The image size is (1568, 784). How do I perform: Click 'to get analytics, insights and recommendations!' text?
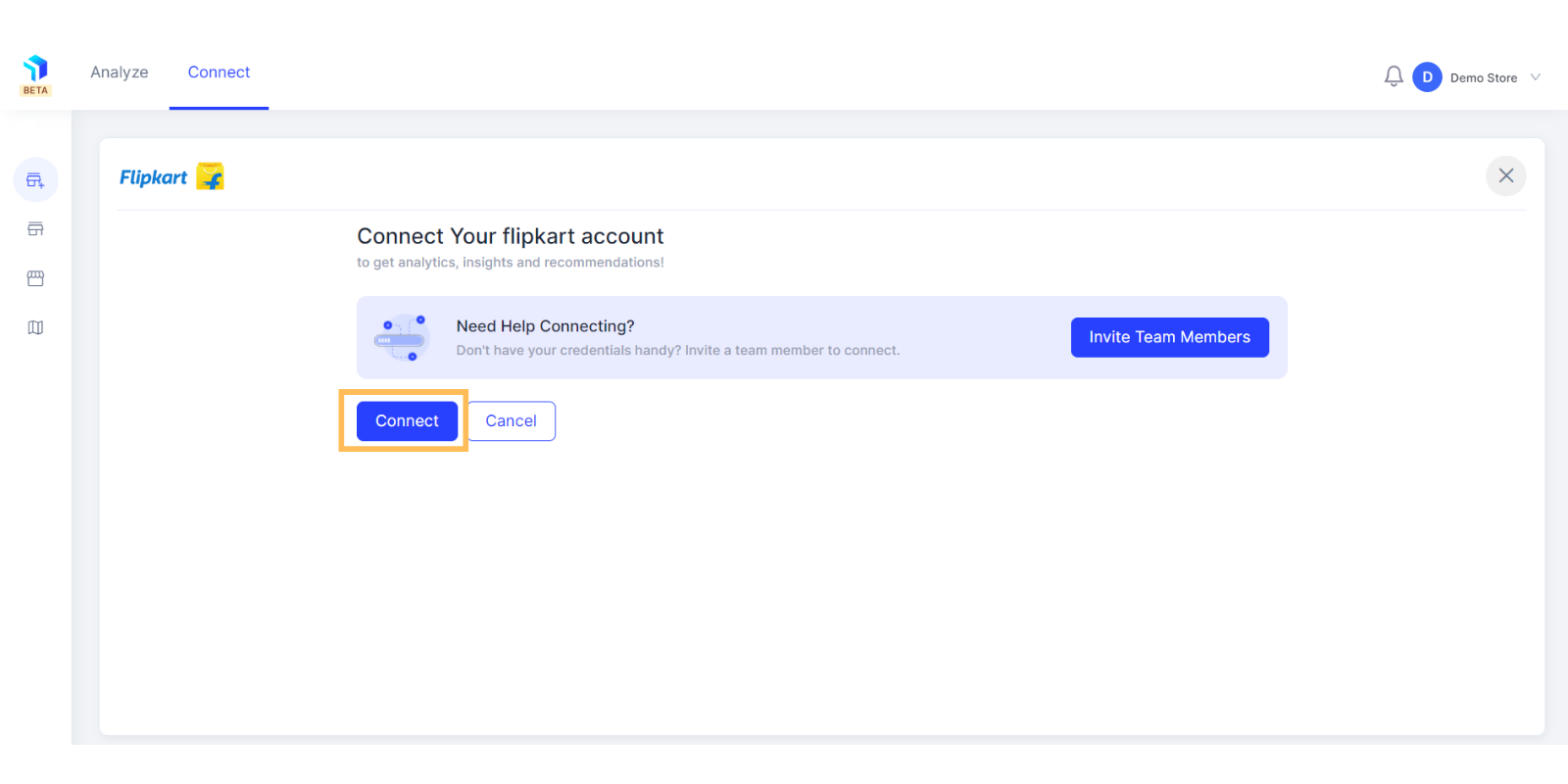coord(511,263)
